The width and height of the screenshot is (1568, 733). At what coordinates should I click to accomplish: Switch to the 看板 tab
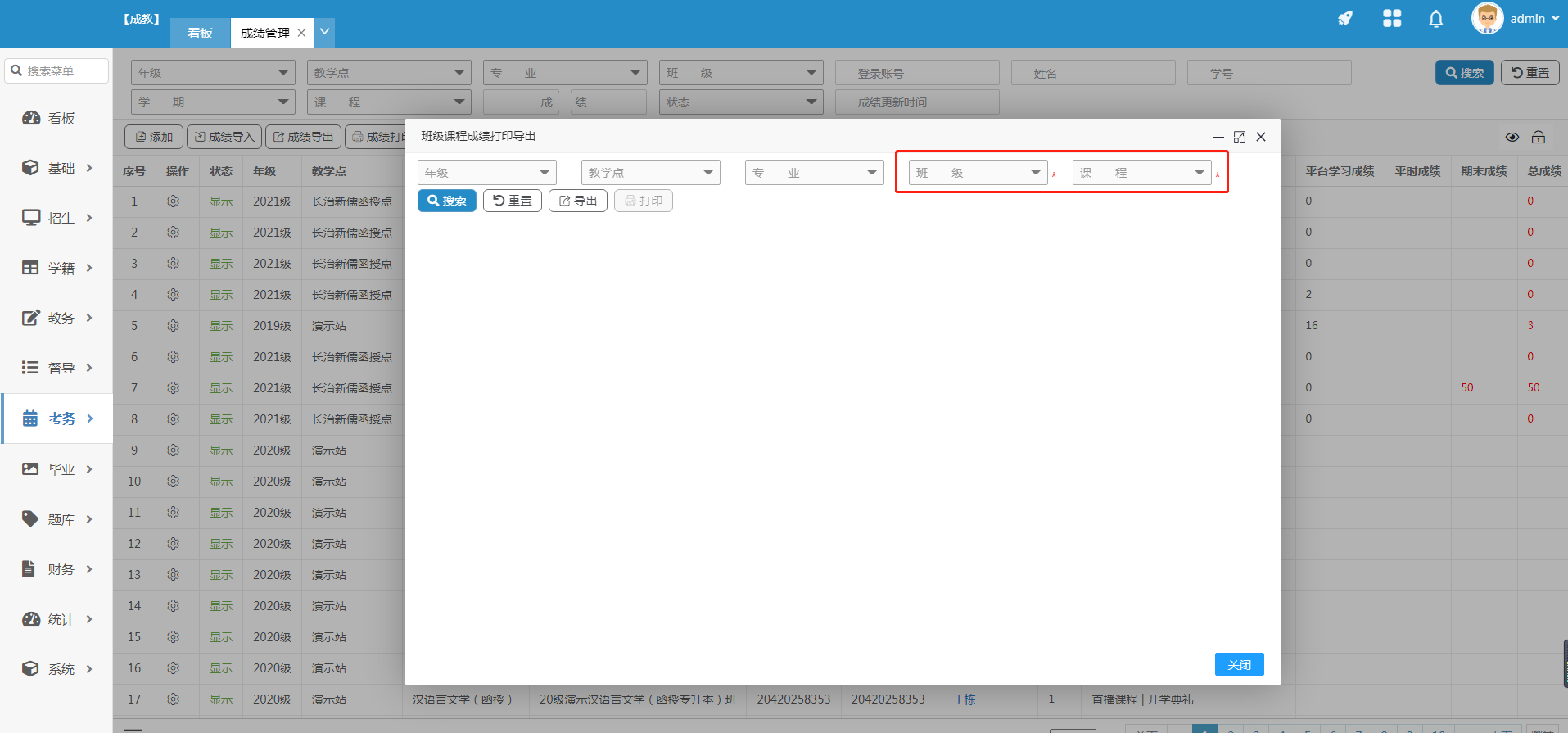[200, 34]
